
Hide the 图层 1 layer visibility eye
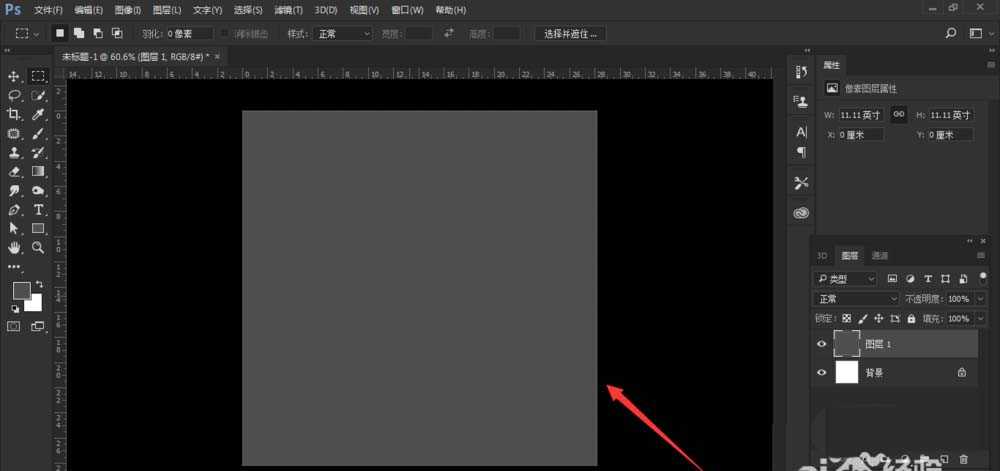coord(822,344)
